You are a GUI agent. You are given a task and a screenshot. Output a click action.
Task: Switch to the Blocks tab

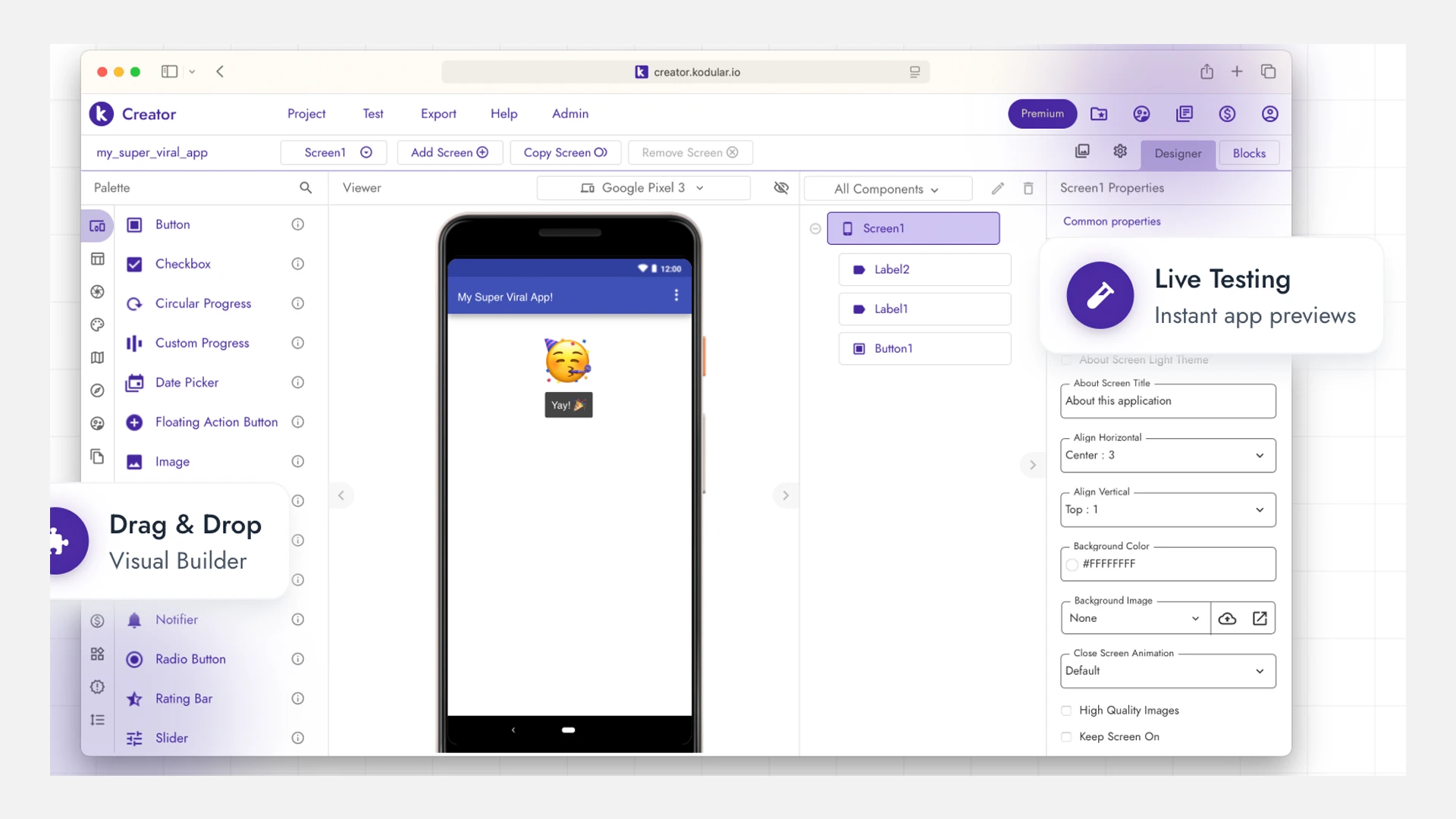[1248, 153]
